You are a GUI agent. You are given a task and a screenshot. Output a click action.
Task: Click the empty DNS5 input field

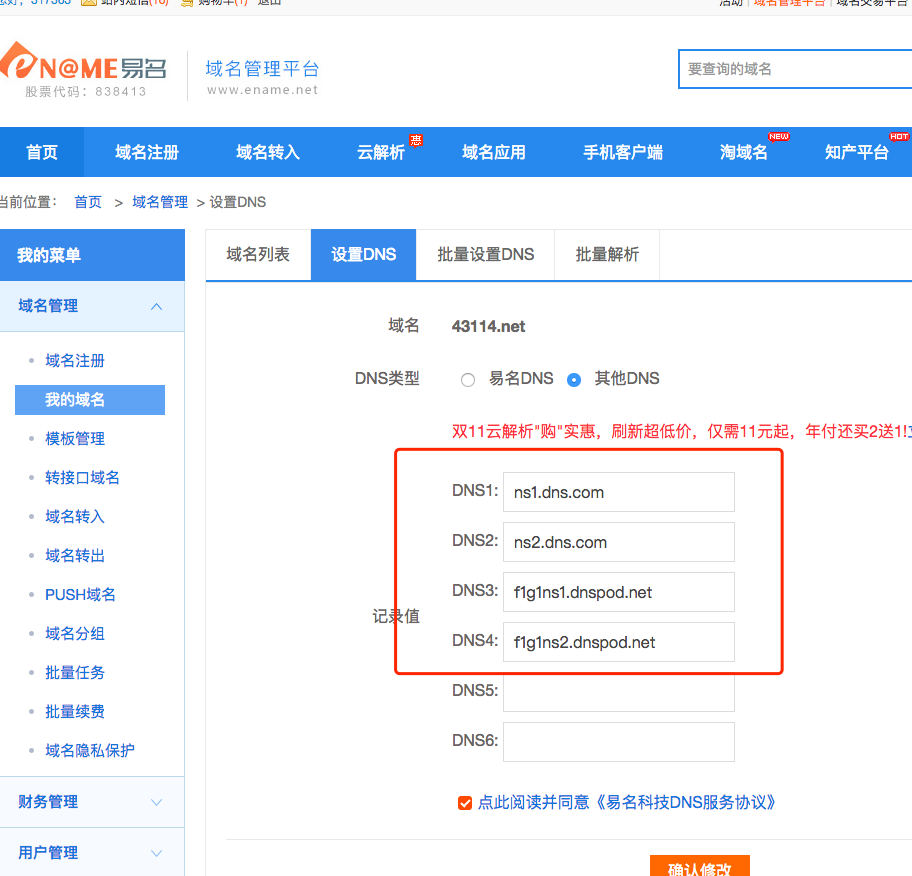pyautogui.click(x=618, y=692)
